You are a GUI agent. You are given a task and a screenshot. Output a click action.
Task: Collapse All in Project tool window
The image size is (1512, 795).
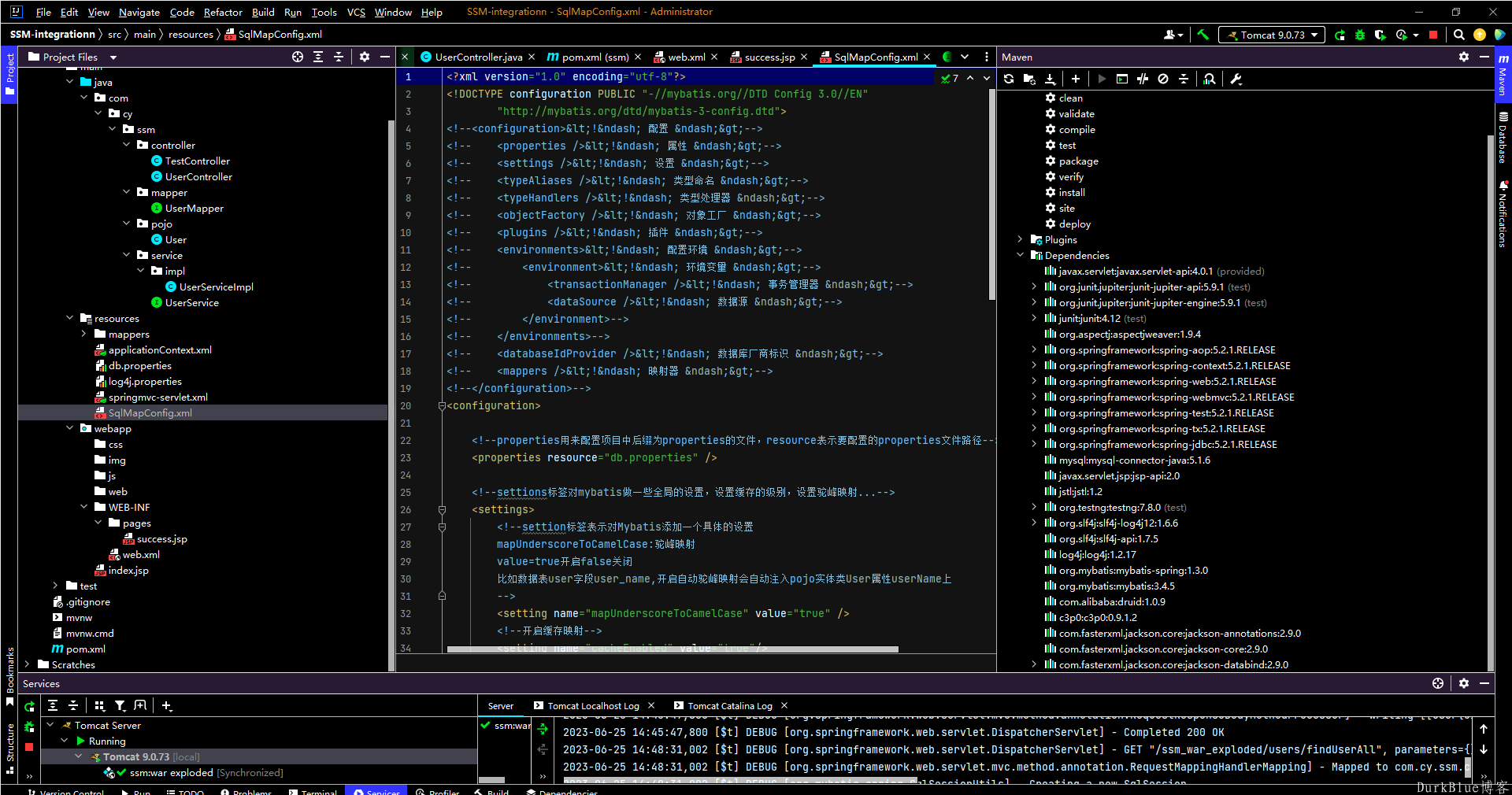tap(339, 57)
